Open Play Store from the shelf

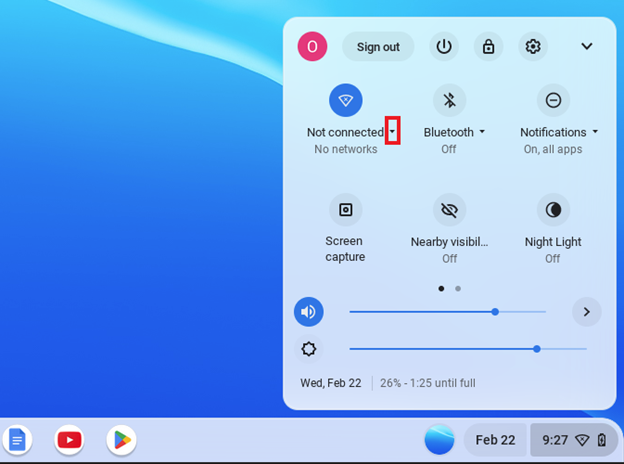[x=121, y=439]
